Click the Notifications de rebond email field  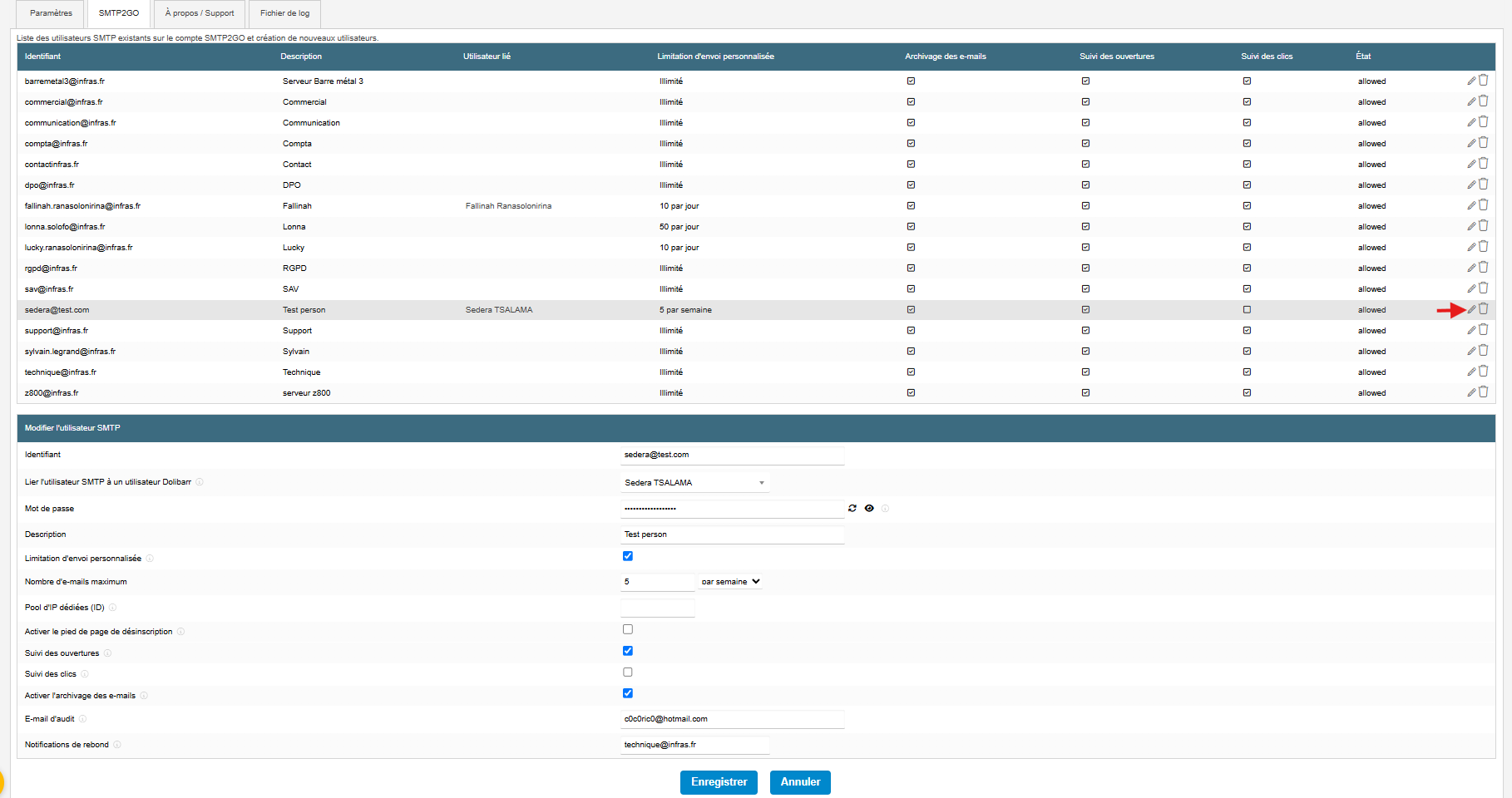tap(695, 745)
